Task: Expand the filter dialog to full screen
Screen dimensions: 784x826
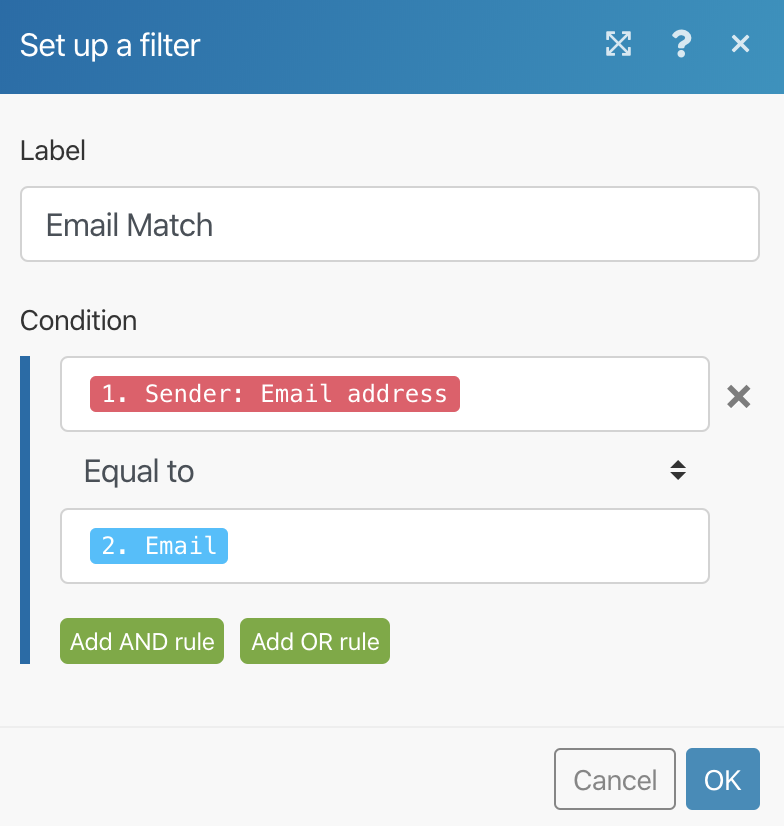Action: tap(618, 44)
